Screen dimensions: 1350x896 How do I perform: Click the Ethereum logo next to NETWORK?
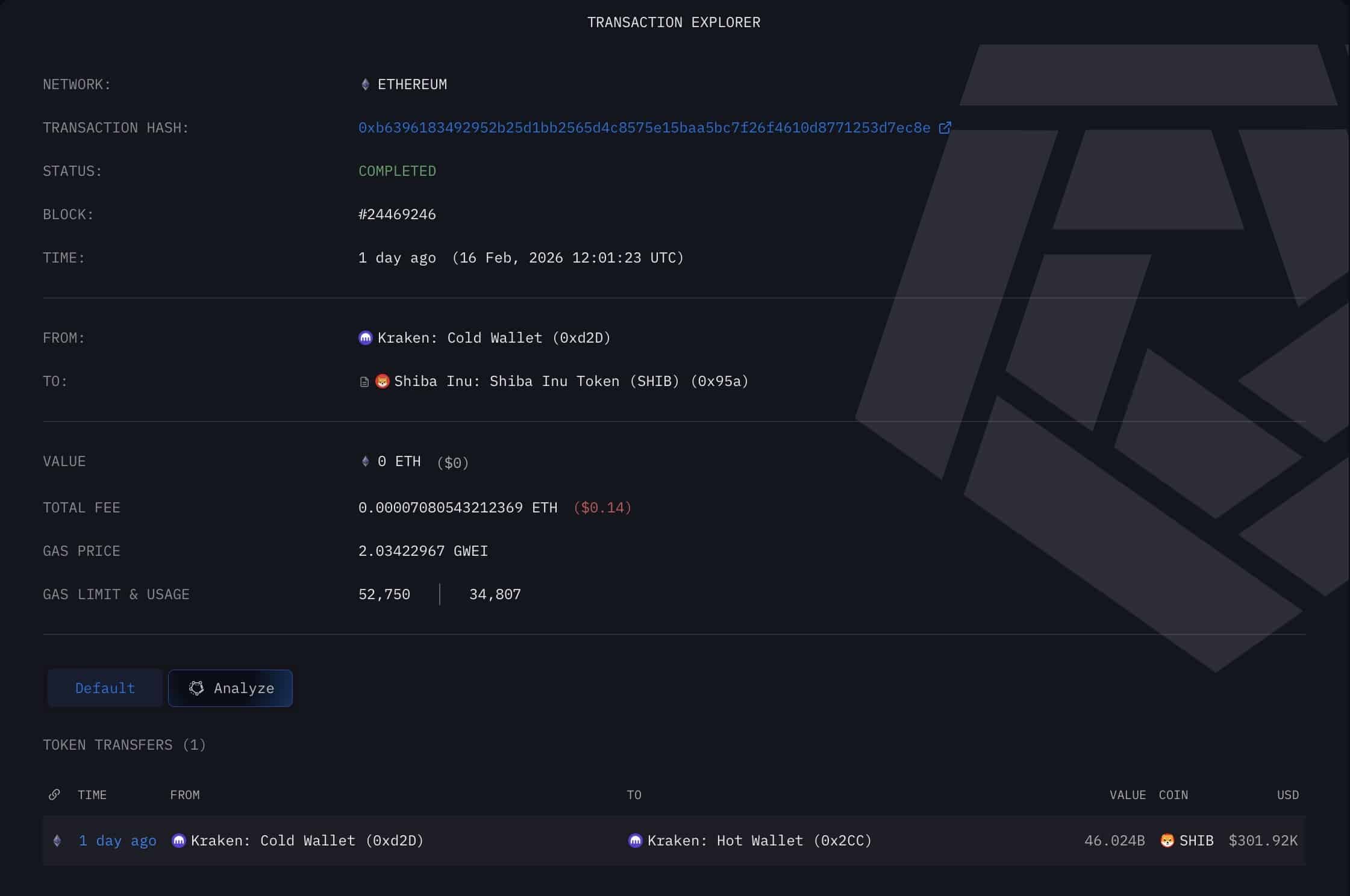click(364, 84)
